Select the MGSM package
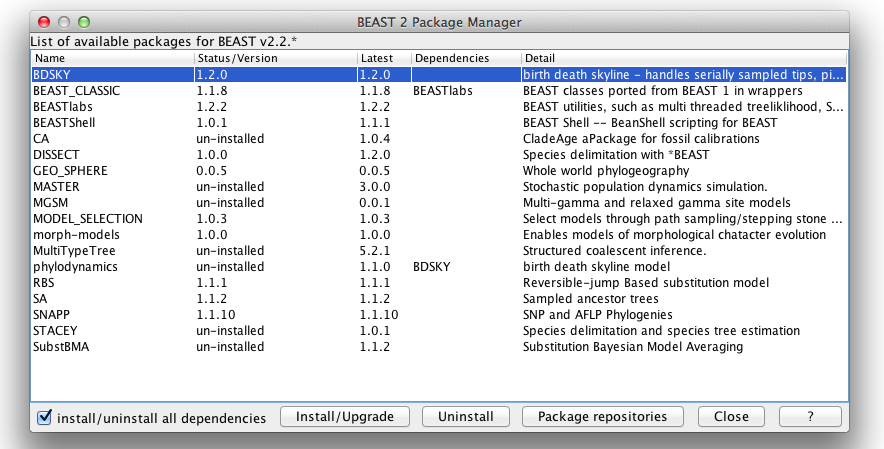 [50, 203]
